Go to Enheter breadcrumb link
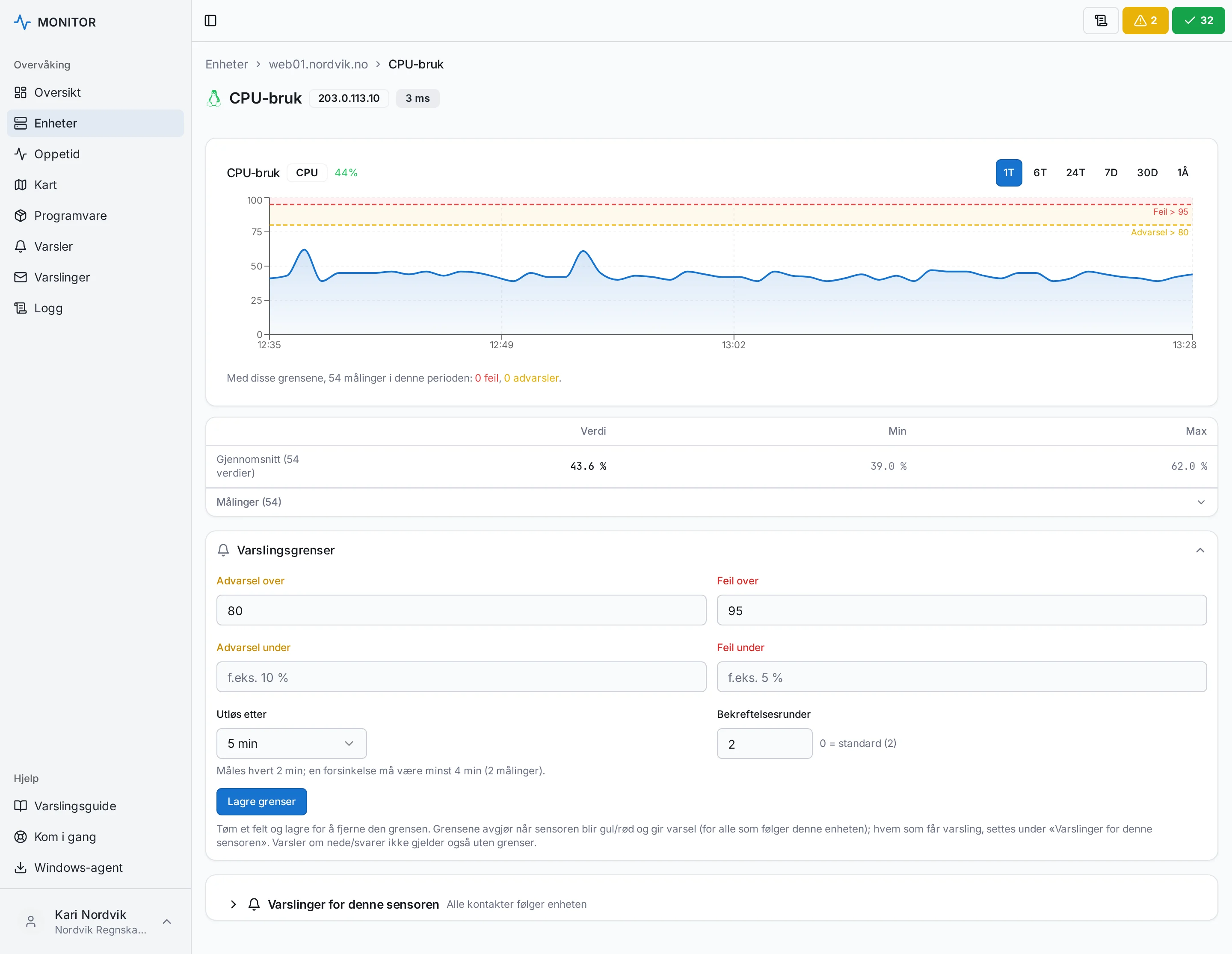Viewport: 1232px width, 954px height. [x=227, y=64]
